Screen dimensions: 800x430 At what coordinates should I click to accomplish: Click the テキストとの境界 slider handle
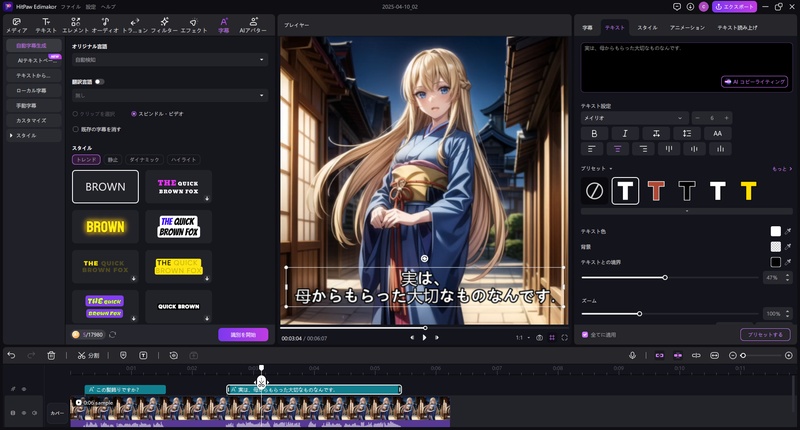[665, 277]
